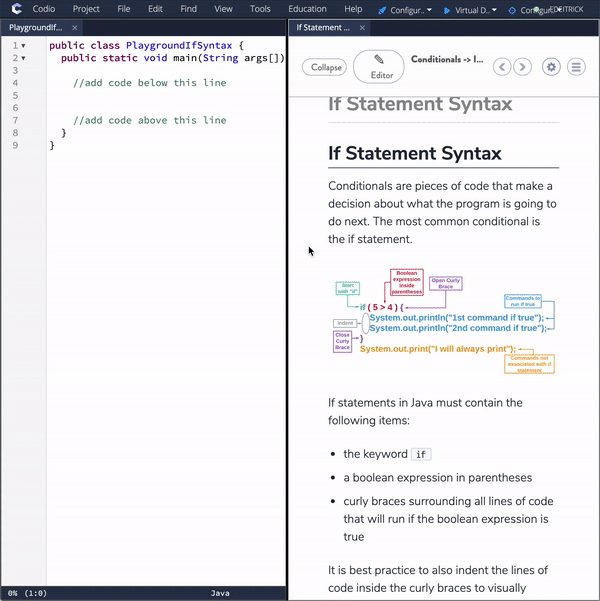
Task: Go to next guide page arrow
Action: [522, 67]
